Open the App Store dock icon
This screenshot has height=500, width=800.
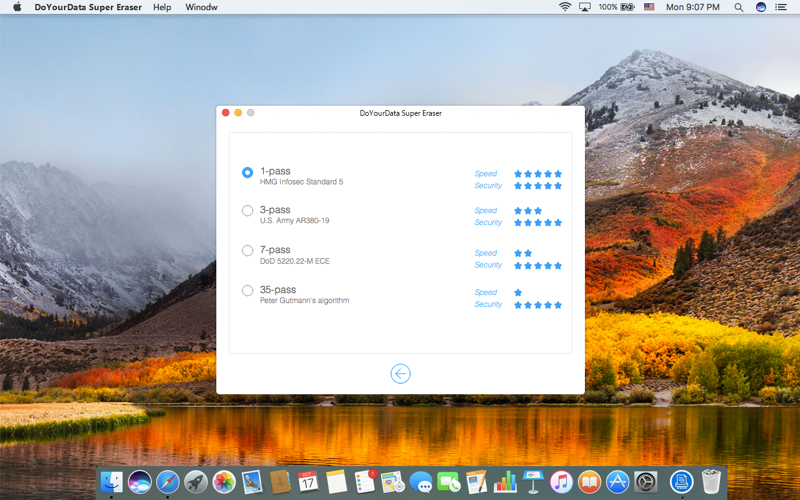tap(617, 482)
